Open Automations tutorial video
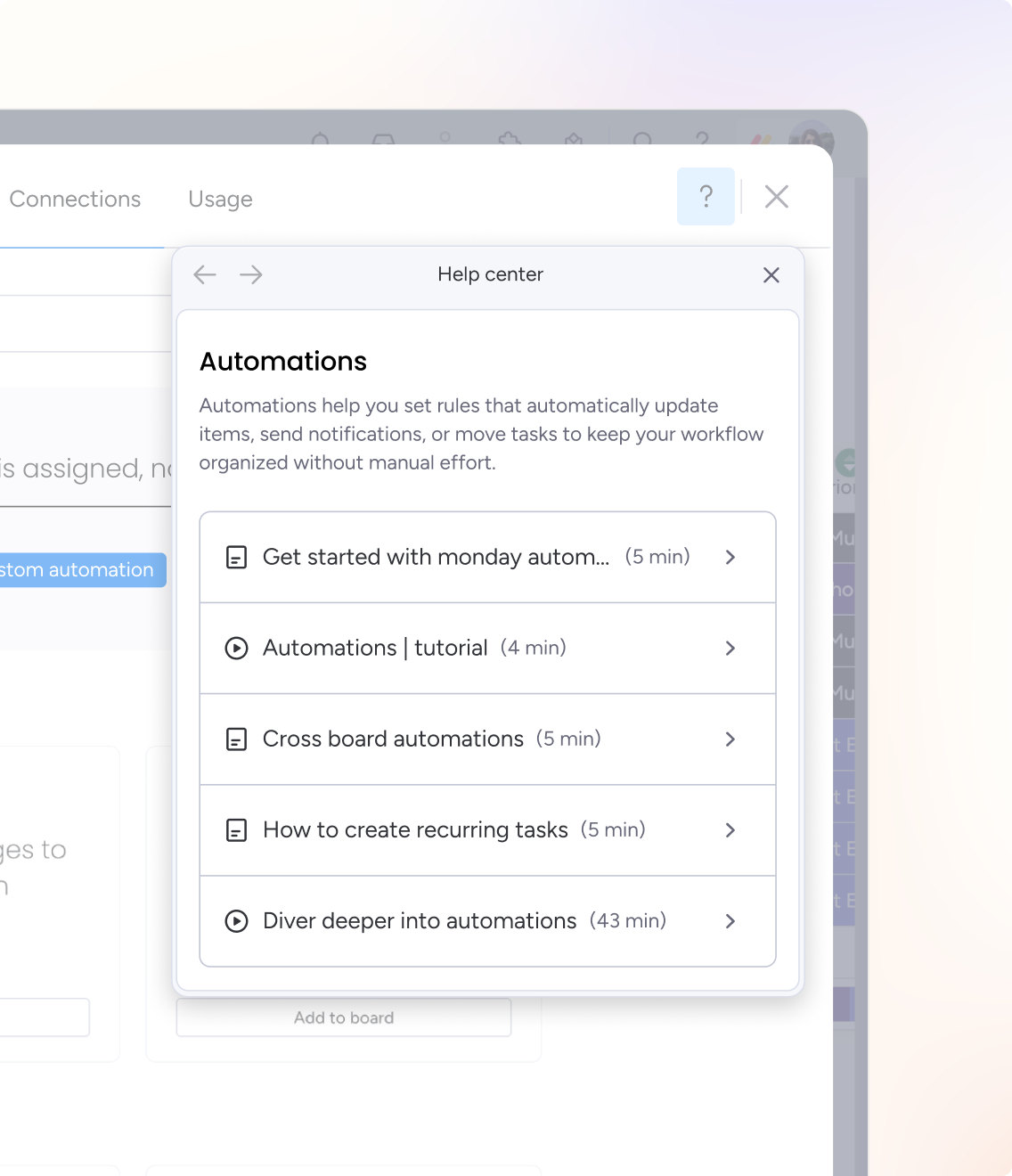This screenshot has width=1012, height=1176. [x=487, y=649]
